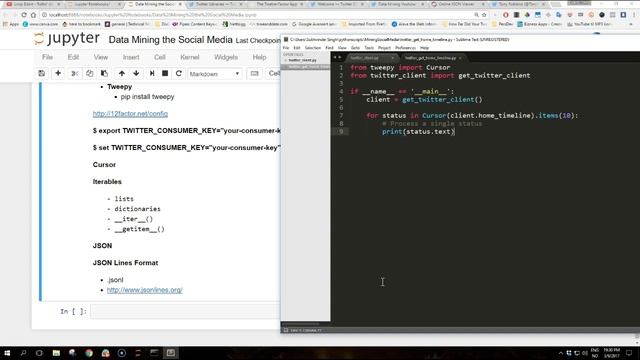Click the empty In [ ] code cell
The width and height of the screenshot is (640, 360).
[x=185, y=311]
